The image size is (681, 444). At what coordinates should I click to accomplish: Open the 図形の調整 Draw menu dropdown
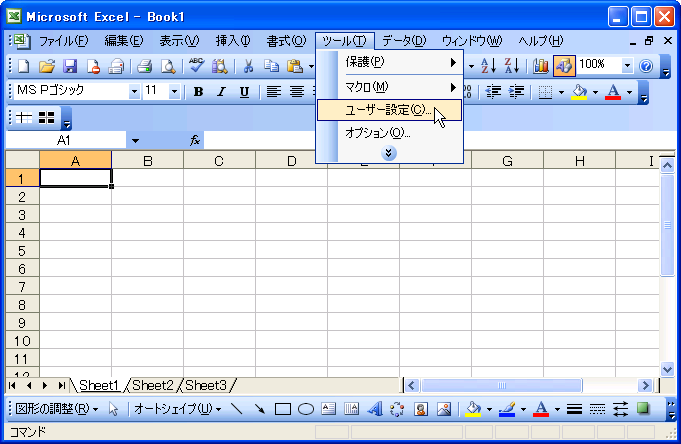point(56,409)
